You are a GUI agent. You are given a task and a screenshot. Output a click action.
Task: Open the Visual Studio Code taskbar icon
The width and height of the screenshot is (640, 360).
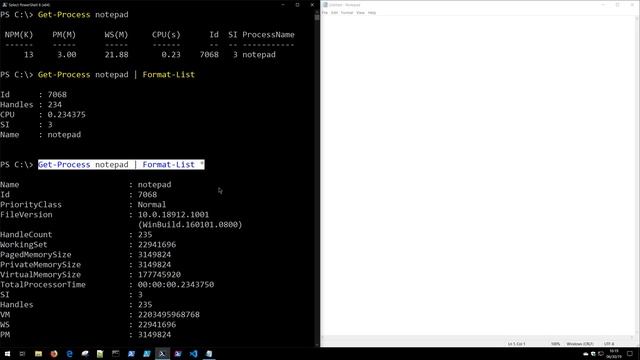click(x=193, y=354)
